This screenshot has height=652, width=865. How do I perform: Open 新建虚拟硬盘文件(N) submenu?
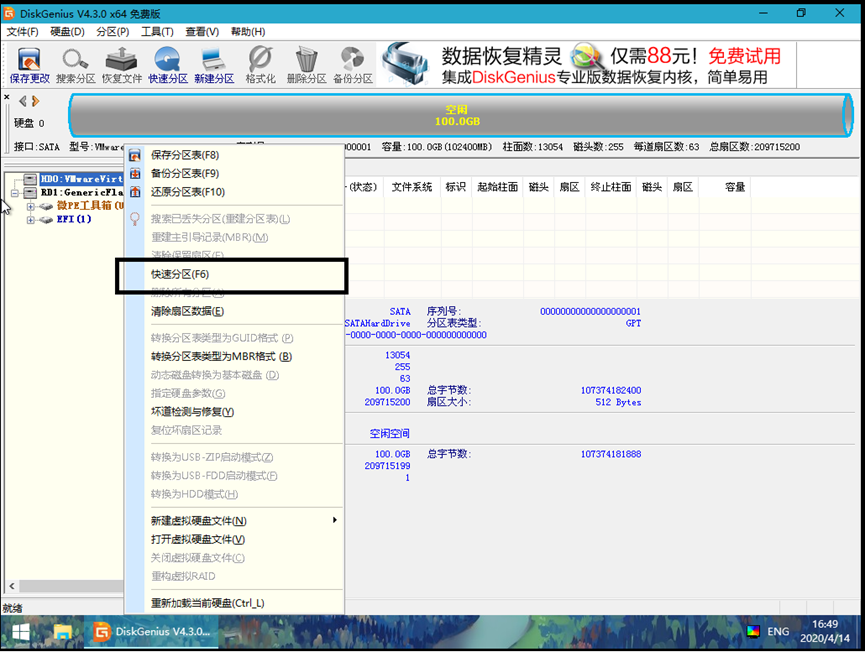[234, 521]
